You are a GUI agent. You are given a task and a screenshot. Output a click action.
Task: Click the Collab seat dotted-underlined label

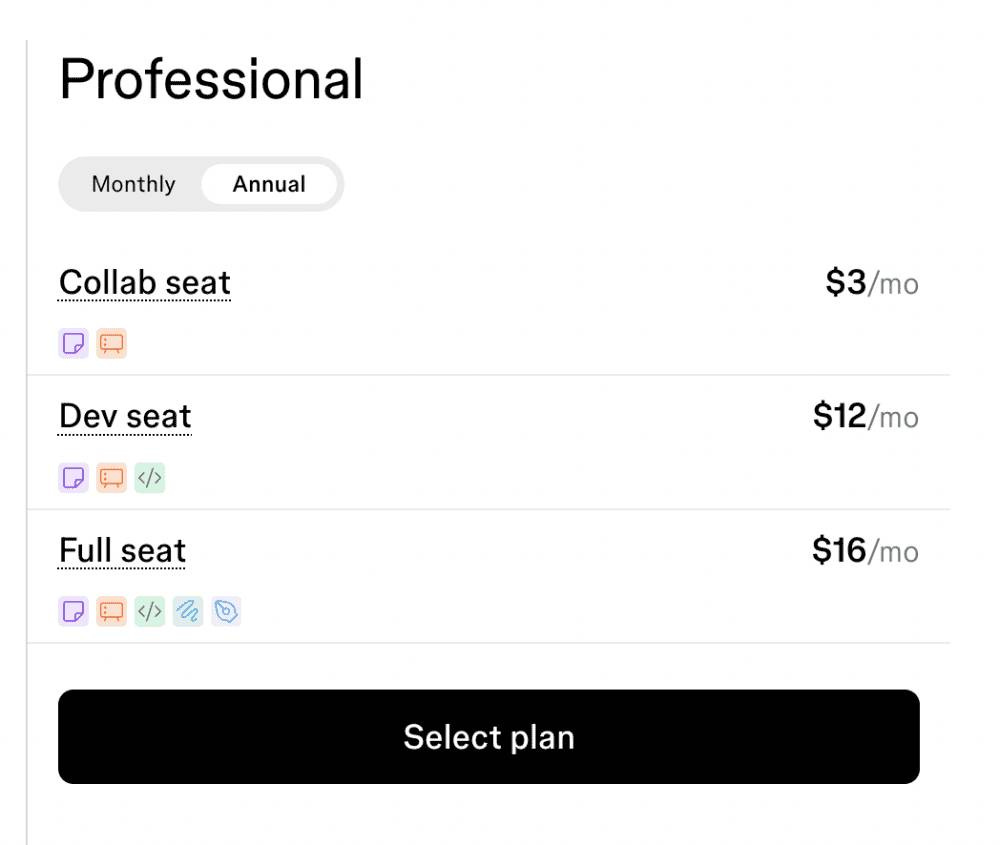pos(145,283)
